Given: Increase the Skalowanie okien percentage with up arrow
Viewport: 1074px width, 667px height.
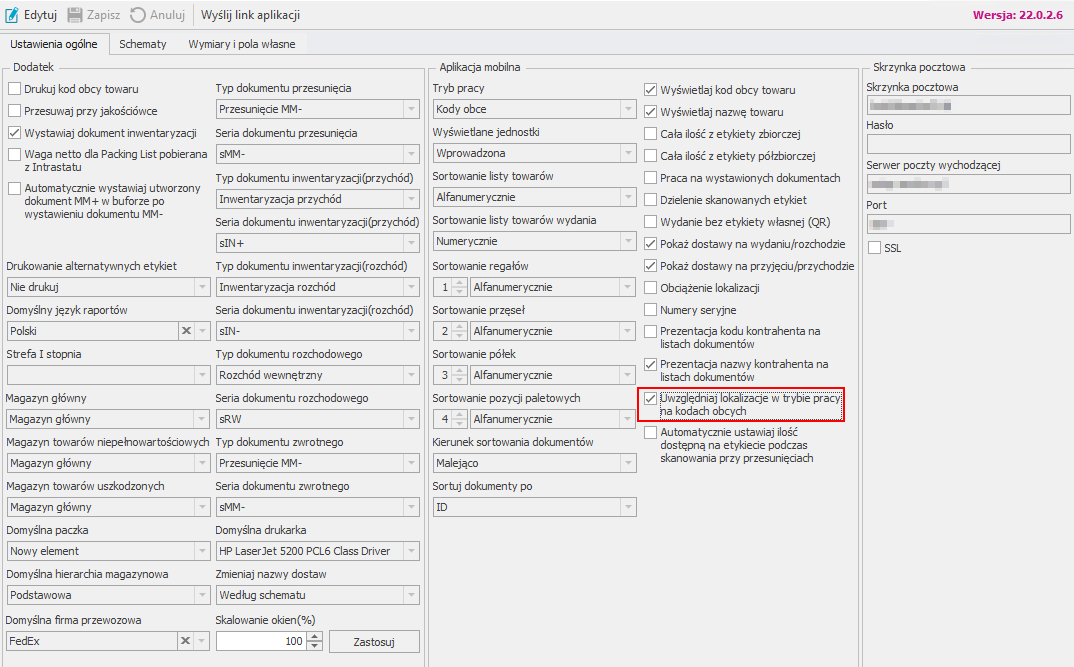Looking at the screenshot, I should pos(315,636).
